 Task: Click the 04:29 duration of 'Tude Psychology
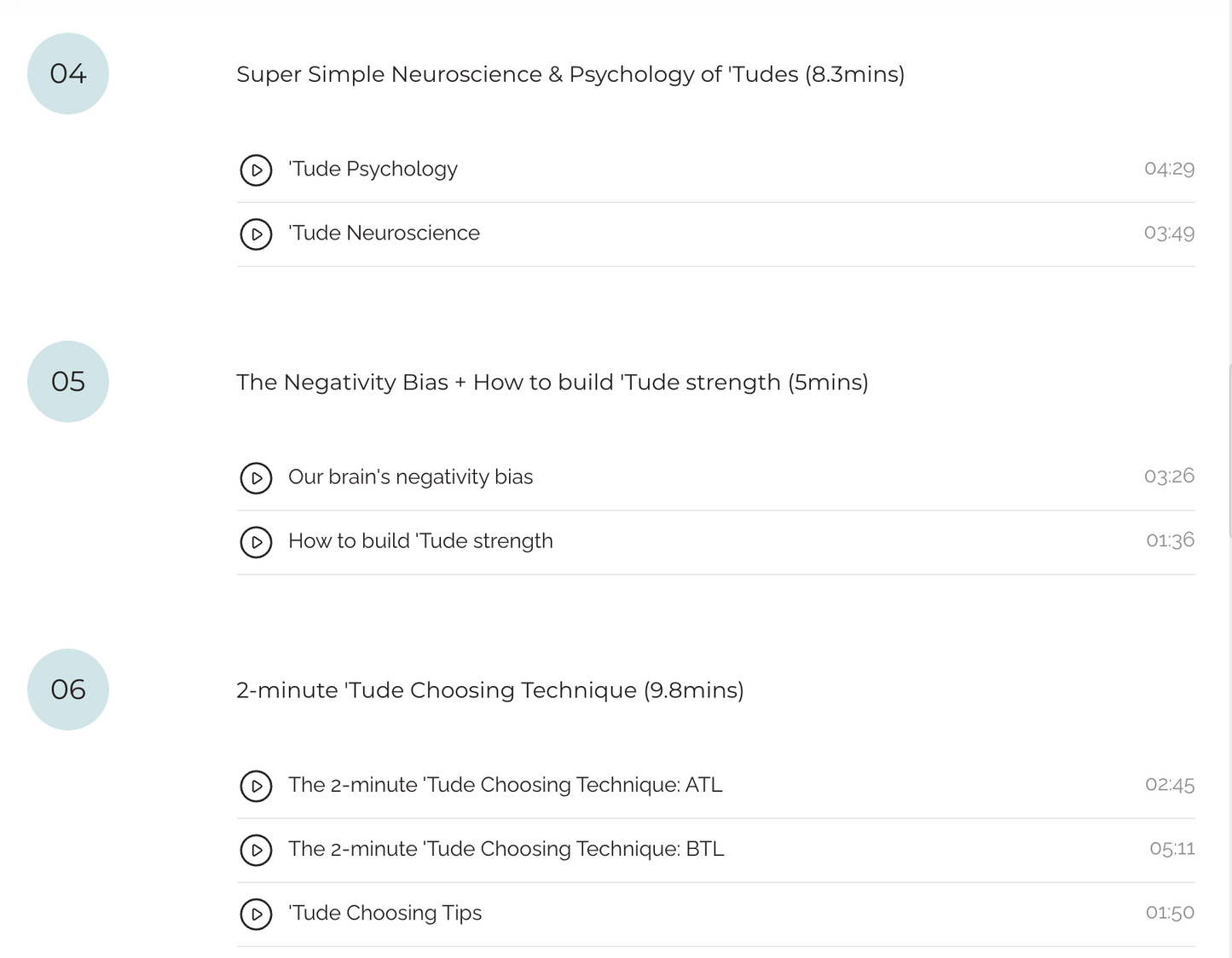1169,169
